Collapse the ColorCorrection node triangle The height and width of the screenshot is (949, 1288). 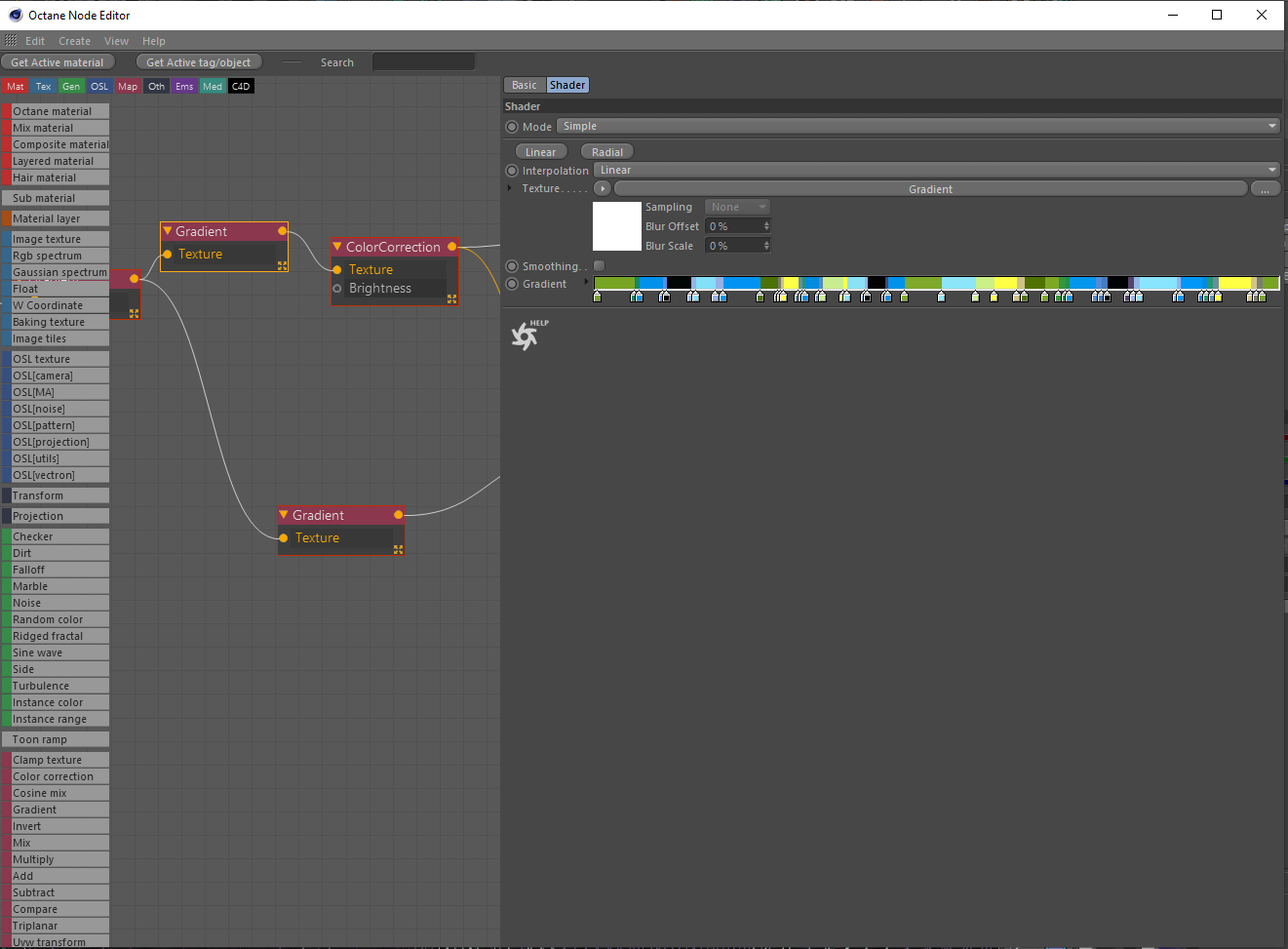click(337, 247)
